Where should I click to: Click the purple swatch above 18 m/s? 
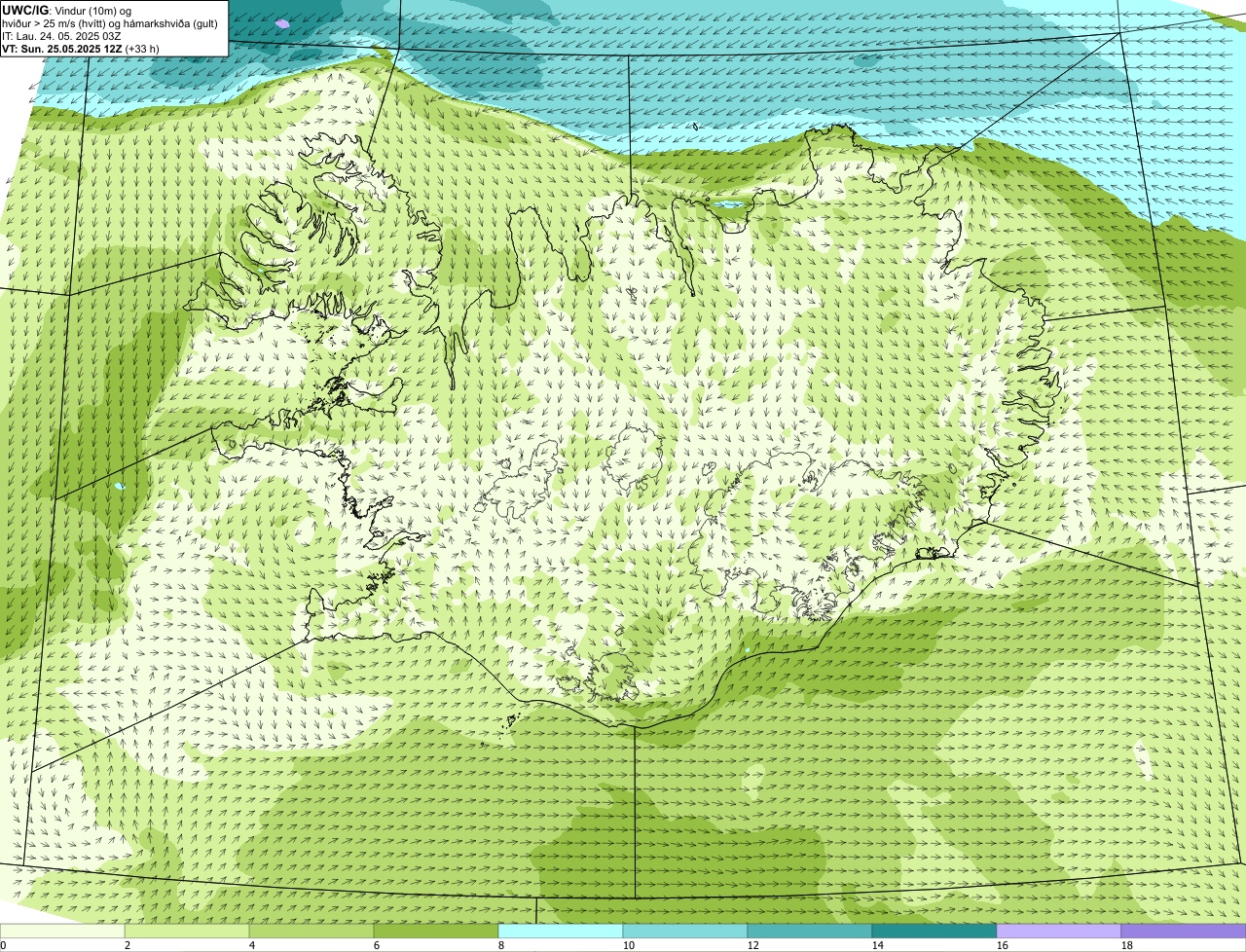tap(1184, 932)
